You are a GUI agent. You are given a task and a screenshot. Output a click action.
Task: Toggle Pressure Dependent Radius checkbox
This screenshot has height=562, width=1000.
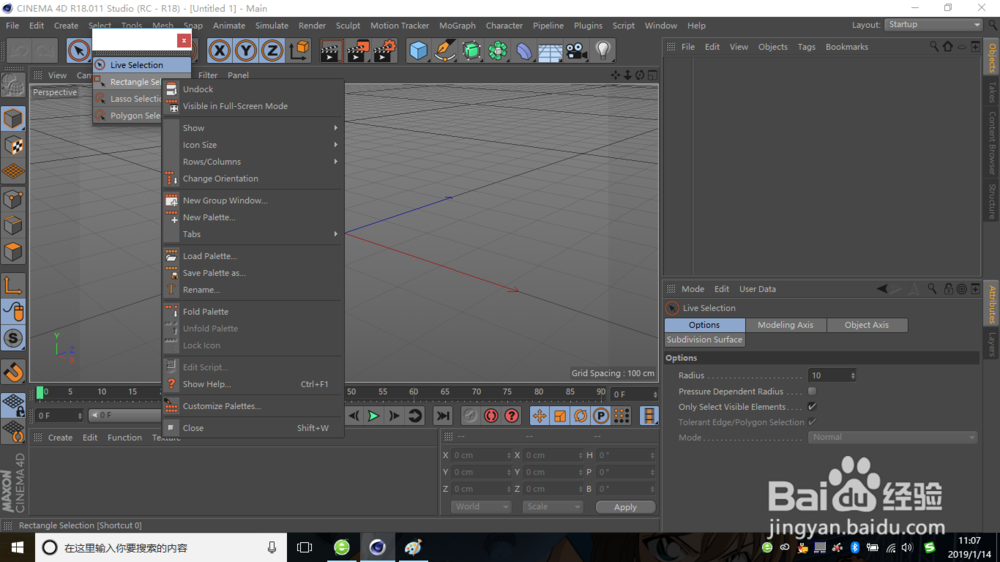pyautogui.click(x=812, y=391)
